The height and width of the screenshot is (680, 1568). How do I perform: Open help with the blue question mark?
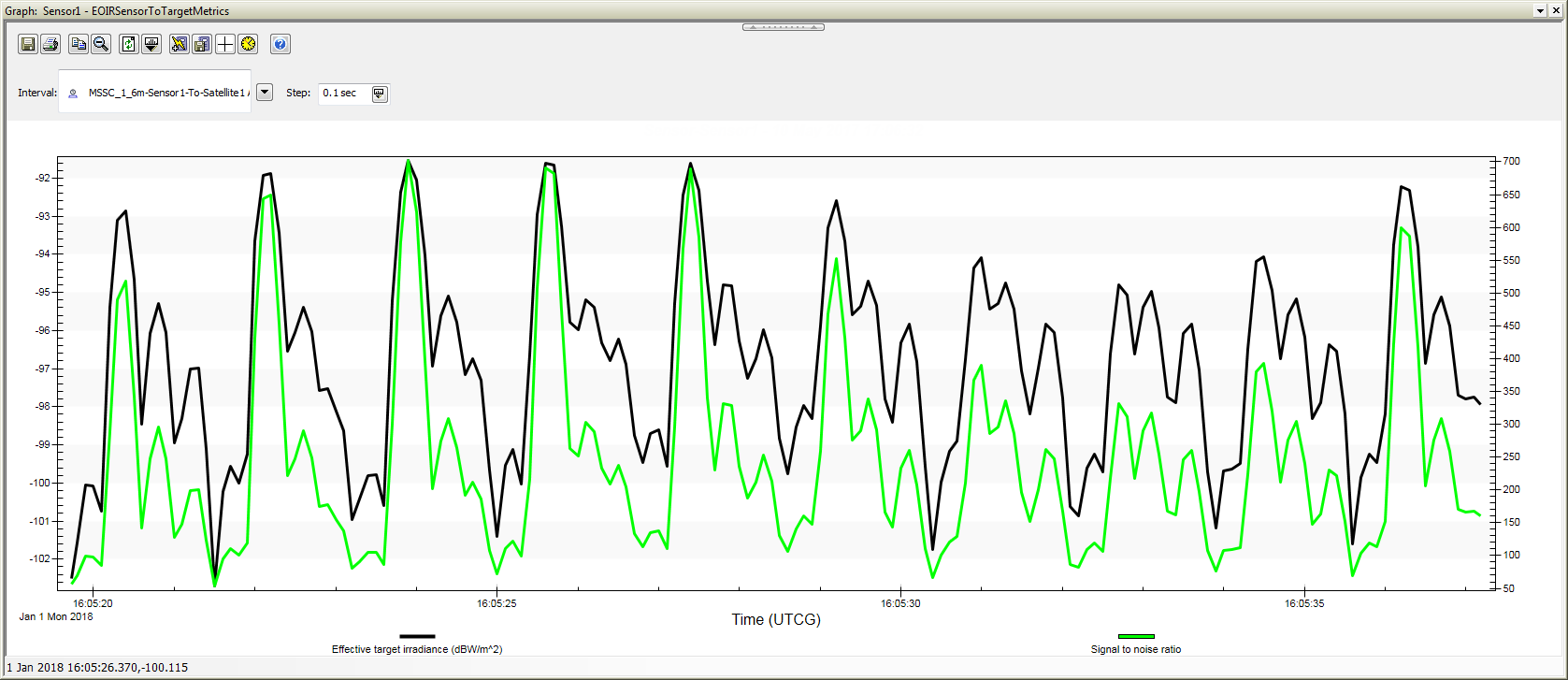click(280, 44)
